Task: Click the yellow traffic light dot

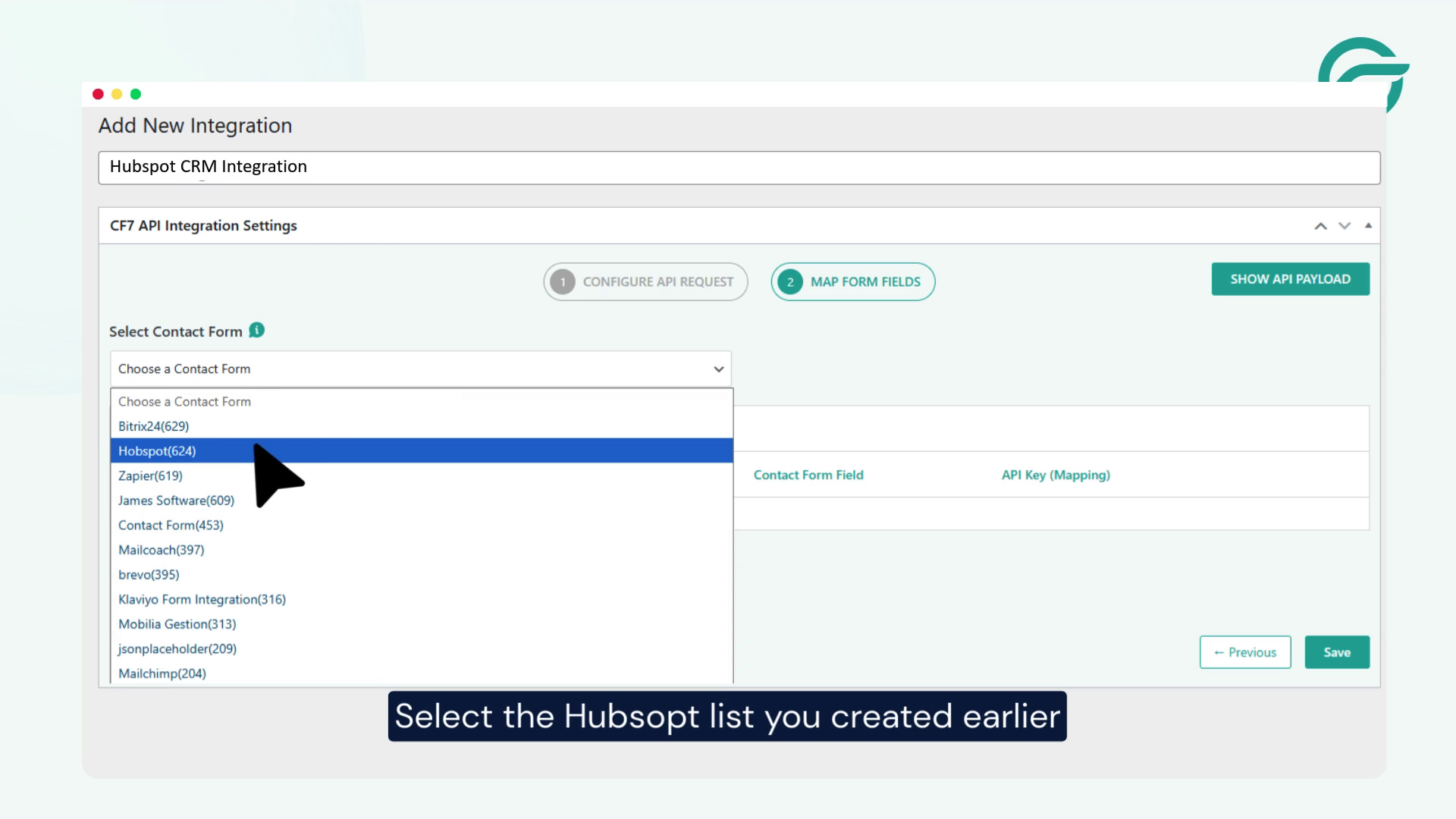Action: (x=116, y=93)
